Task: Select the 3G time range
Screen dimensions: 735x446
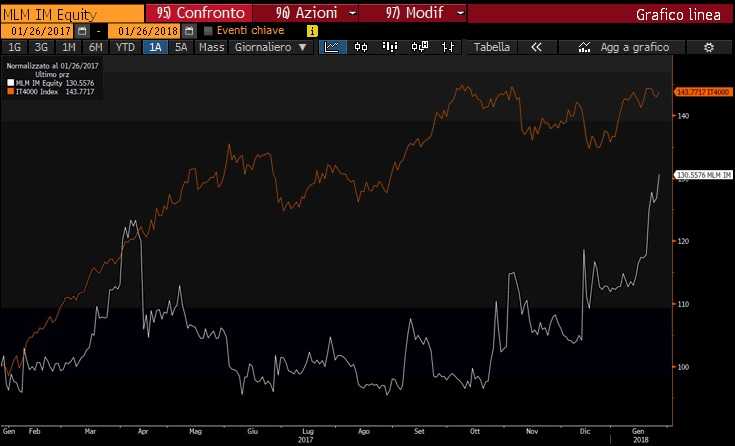Action: coord(41,47)
